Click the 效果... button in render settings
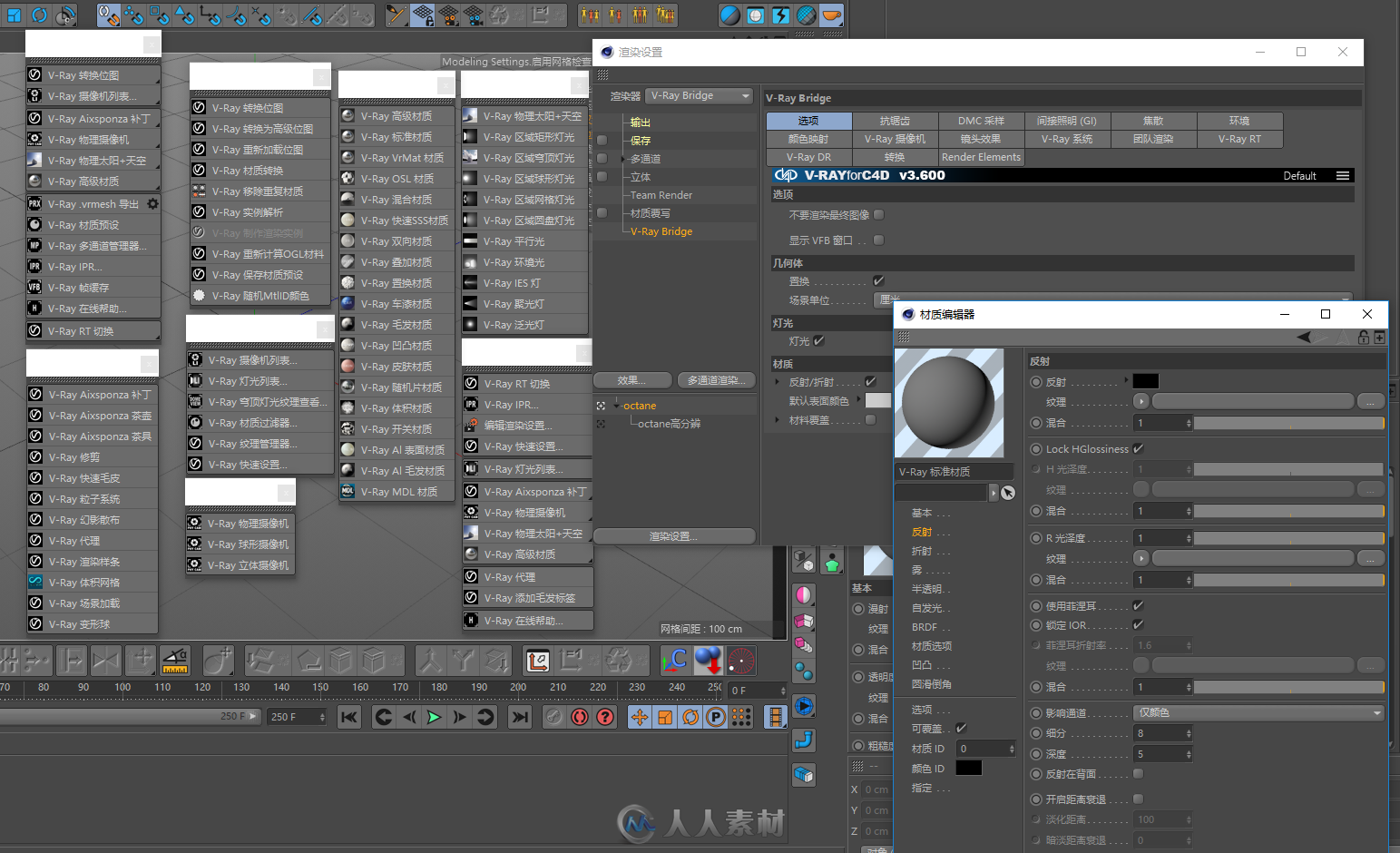 click(632, 380)
